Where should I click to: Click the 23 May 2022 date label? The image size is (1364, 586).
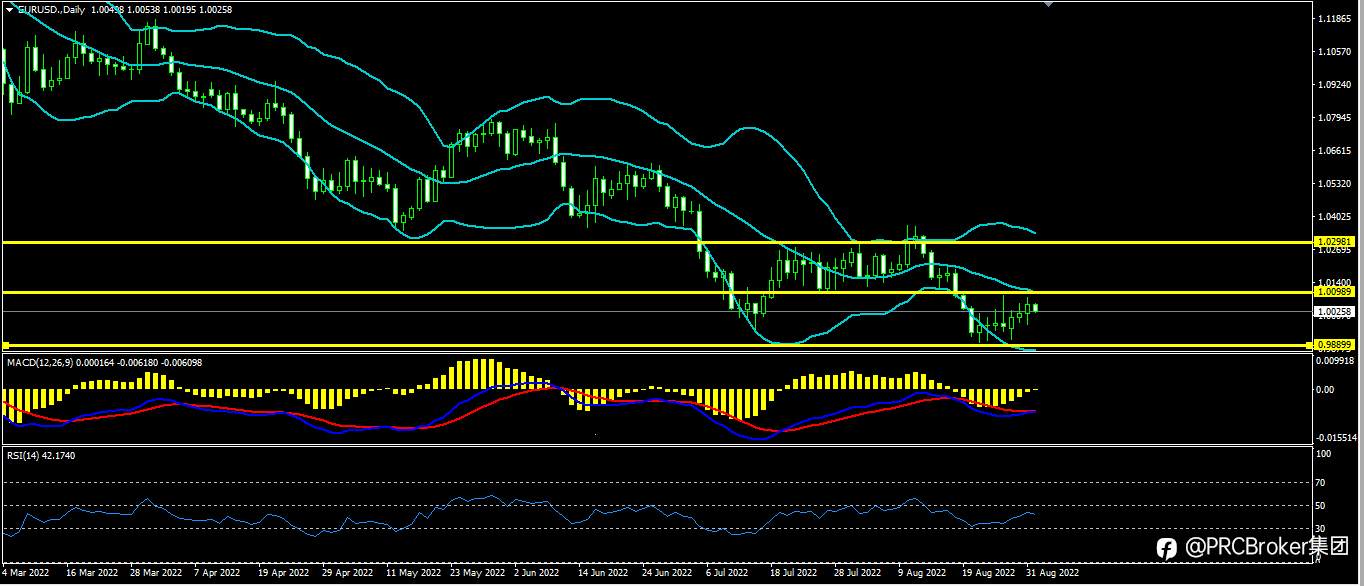point(477,573)
